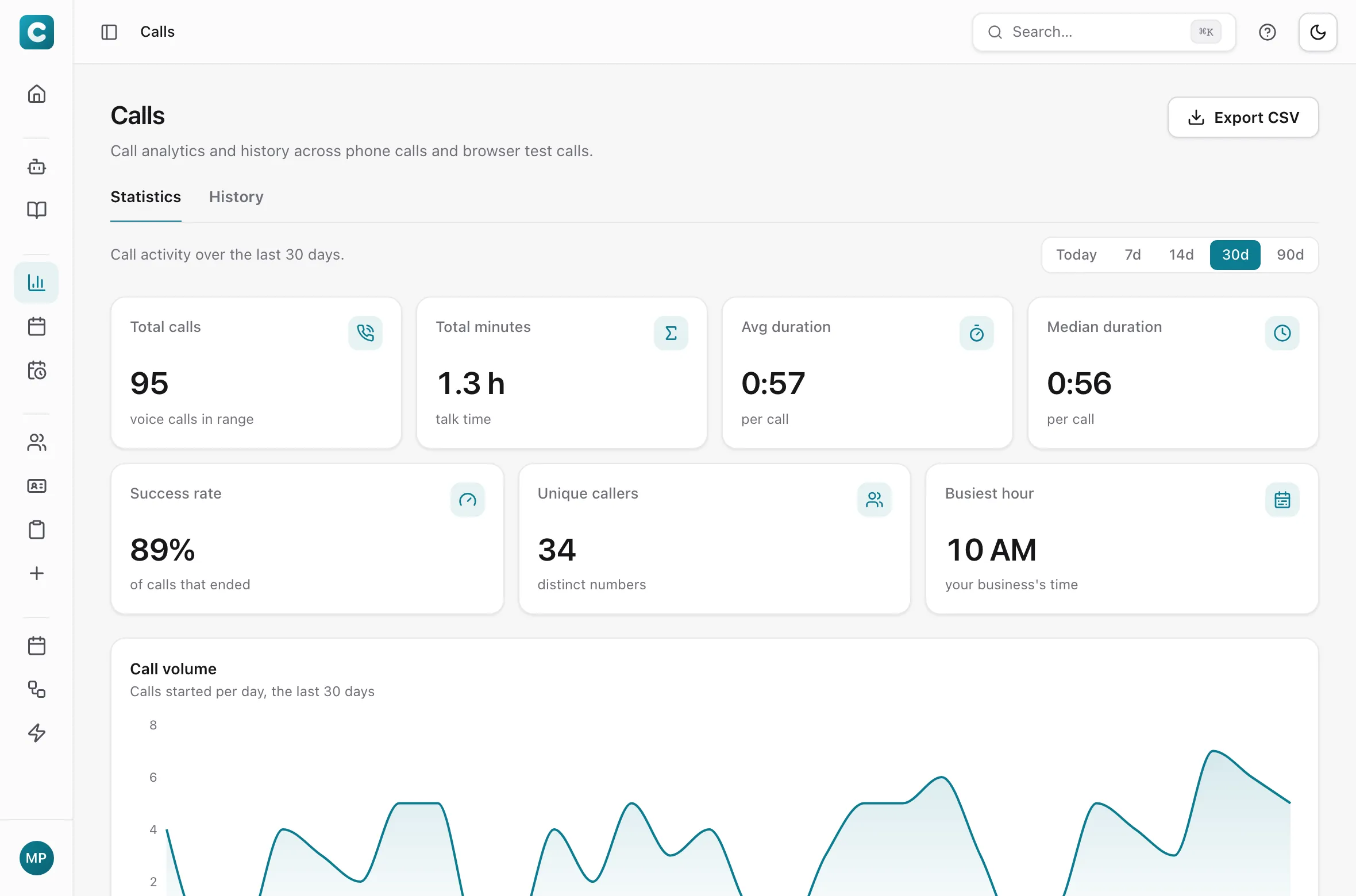
Task: Select the bar chart analytics sidebar icon
Action: click(x=37, y=283)
